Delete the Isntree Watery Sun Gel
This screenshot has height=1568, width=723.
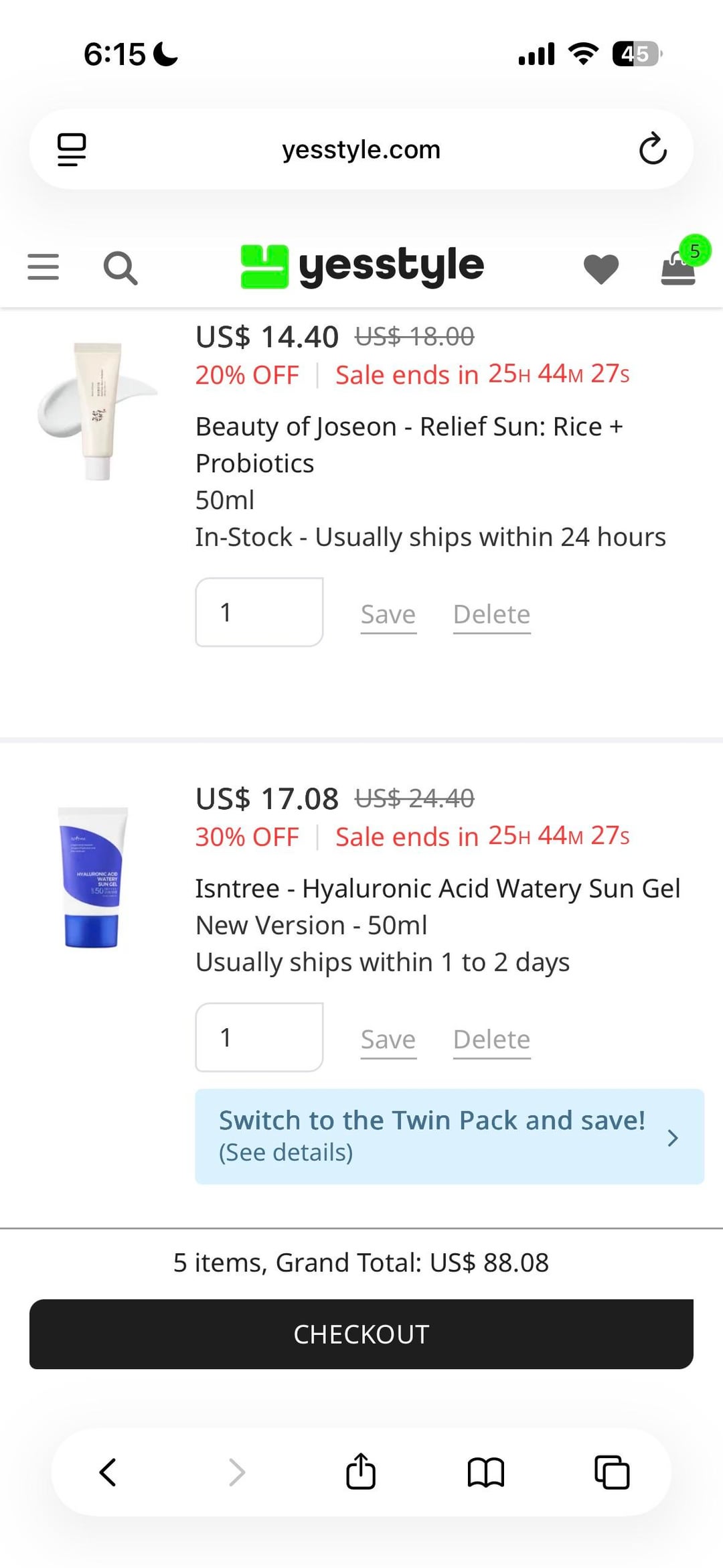pos(491,1040)
